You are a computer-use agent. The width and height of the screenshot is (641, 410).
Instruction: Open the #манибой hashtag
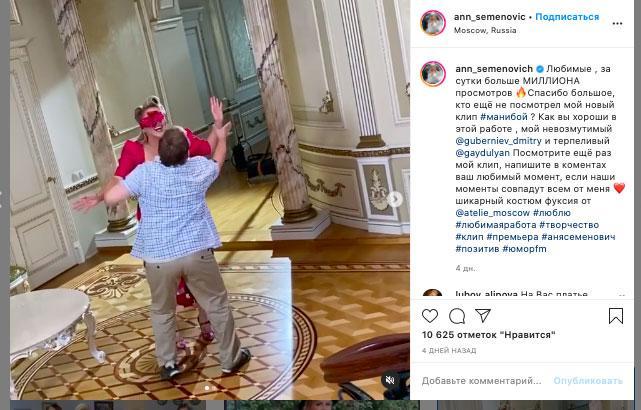pos(504,117)
